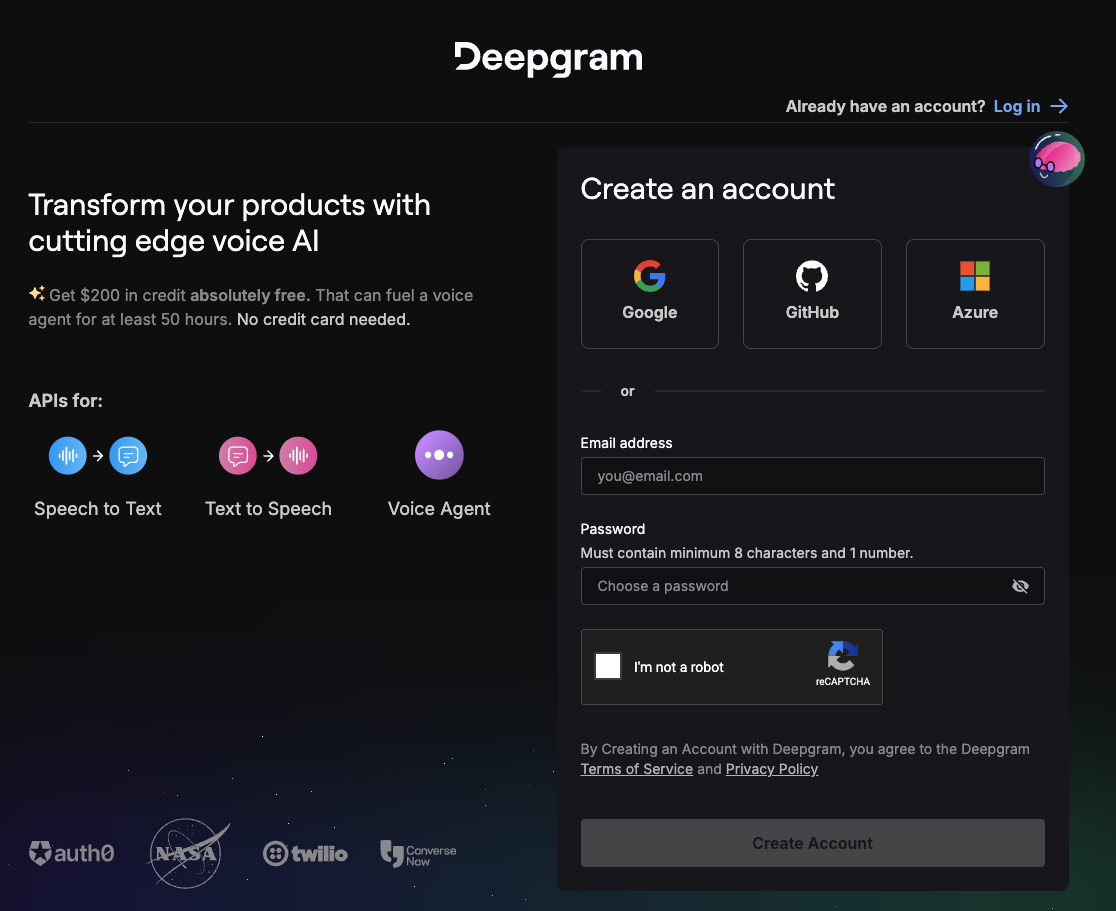Click the Deepgram logo at top
The image size is (1116, 911).
[548, 58]
